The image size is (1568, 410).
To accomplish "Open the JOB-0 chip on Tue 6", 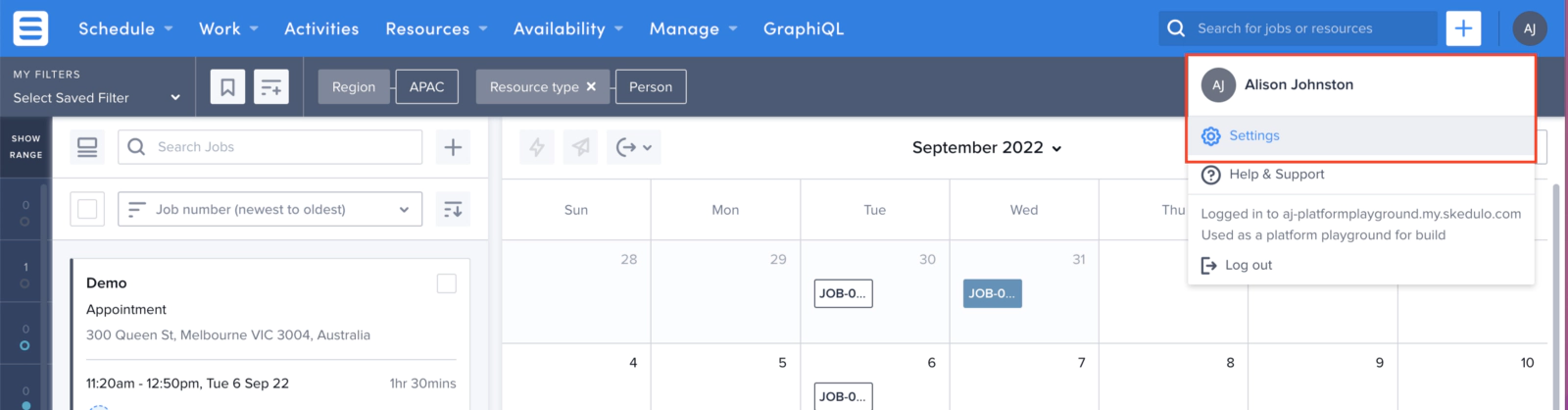I will (x=844, y=396).
